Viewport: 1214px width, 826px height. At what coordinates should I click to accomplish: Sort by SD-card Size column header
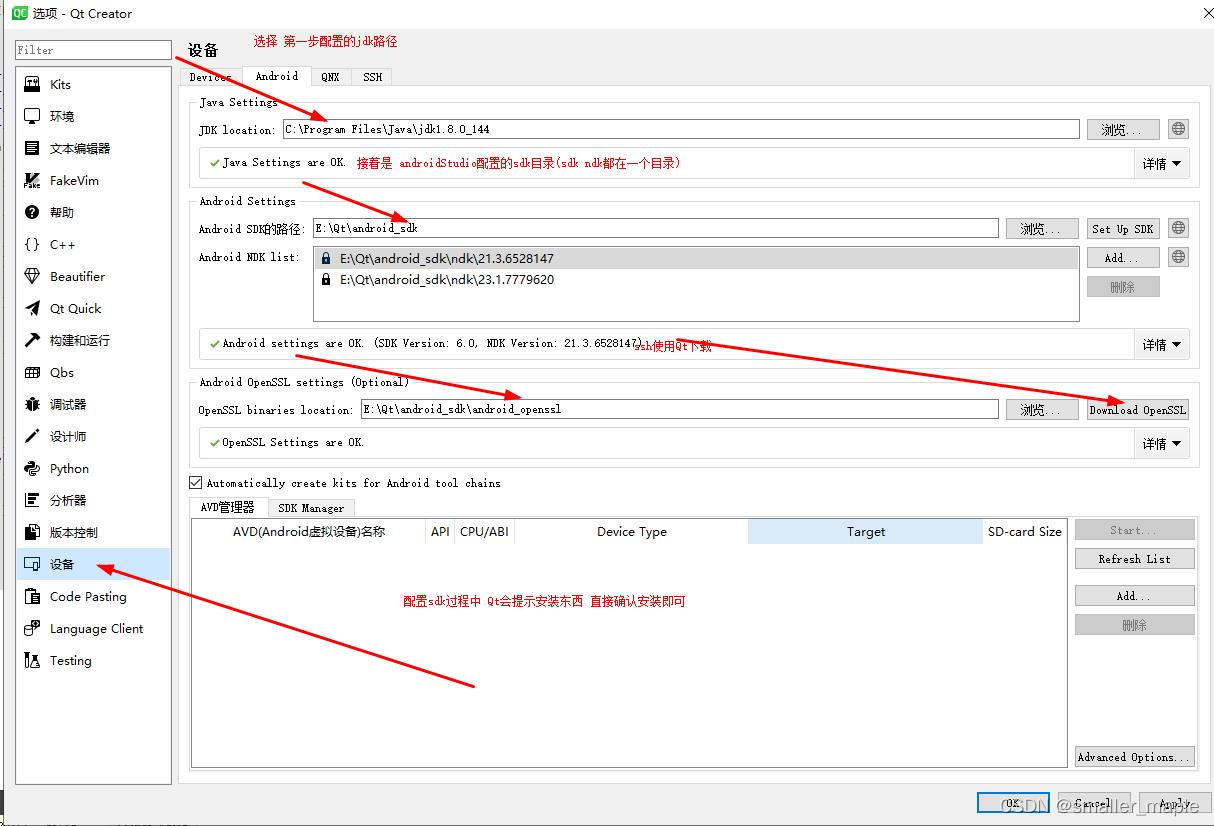point(1025,531)
